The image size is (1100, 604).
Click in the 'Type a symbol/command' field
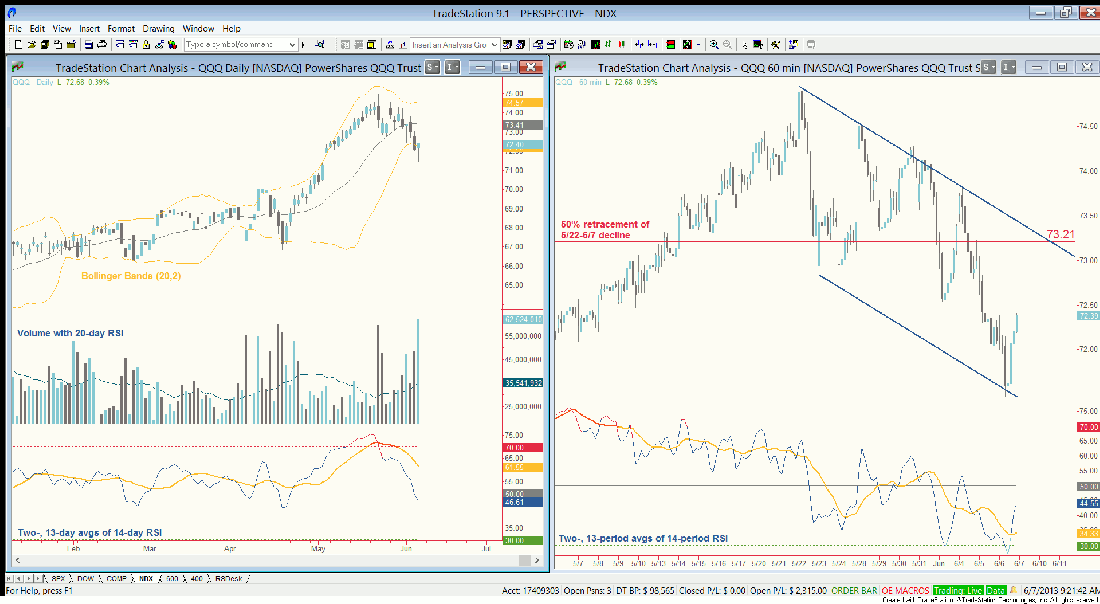pyautogui.click(x=233, y=45)
